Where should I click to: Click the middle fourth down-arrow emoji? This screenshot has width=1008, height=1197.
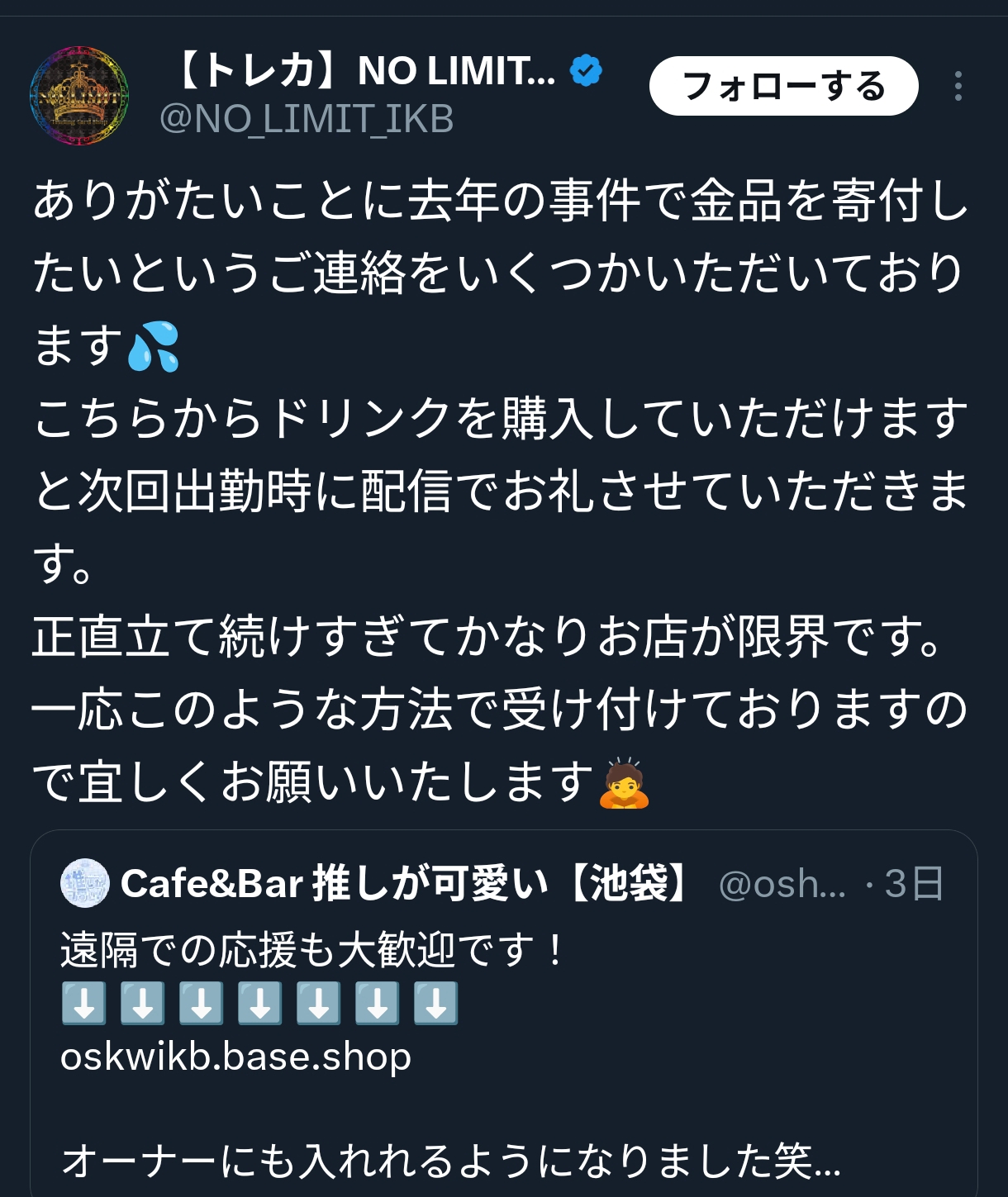click(x=260, y=1004)
